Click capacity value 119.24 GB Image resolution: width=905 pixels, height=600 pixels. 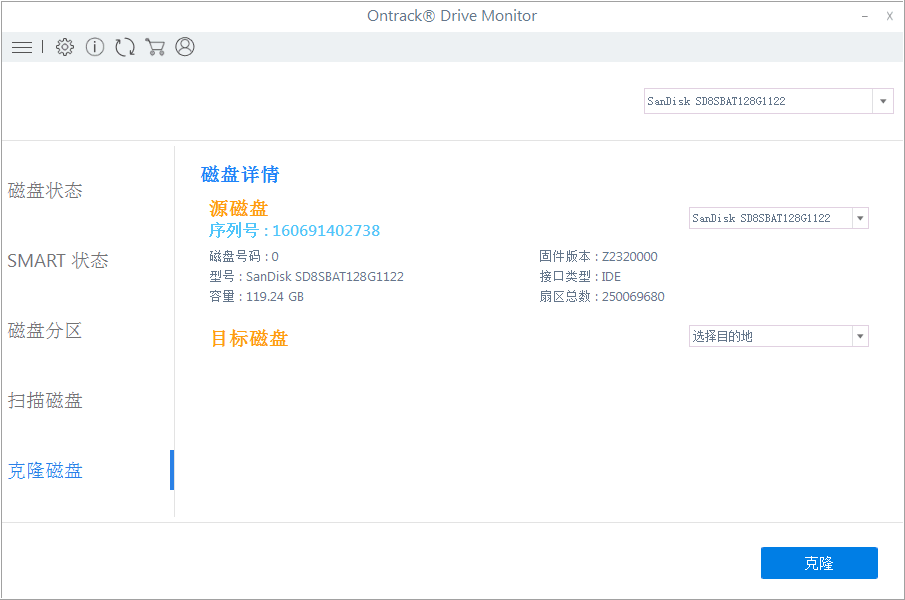click(275, 297)
